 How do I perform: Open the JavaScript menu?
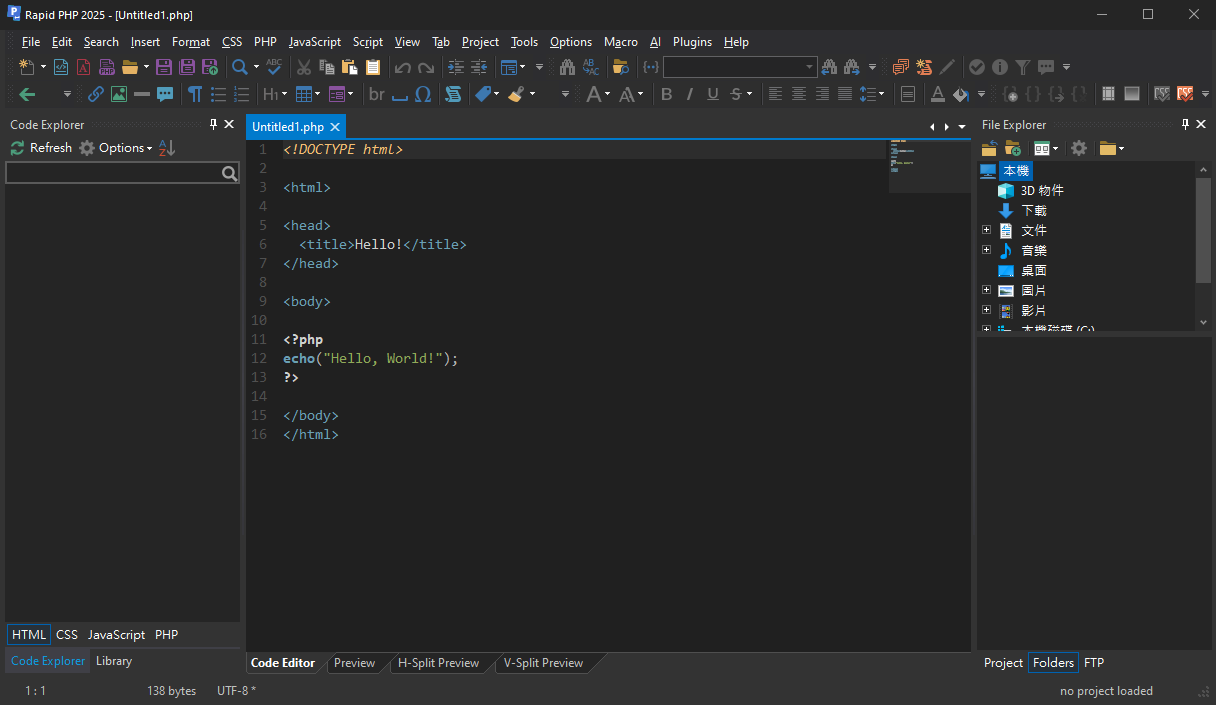[x=315, y=42]
